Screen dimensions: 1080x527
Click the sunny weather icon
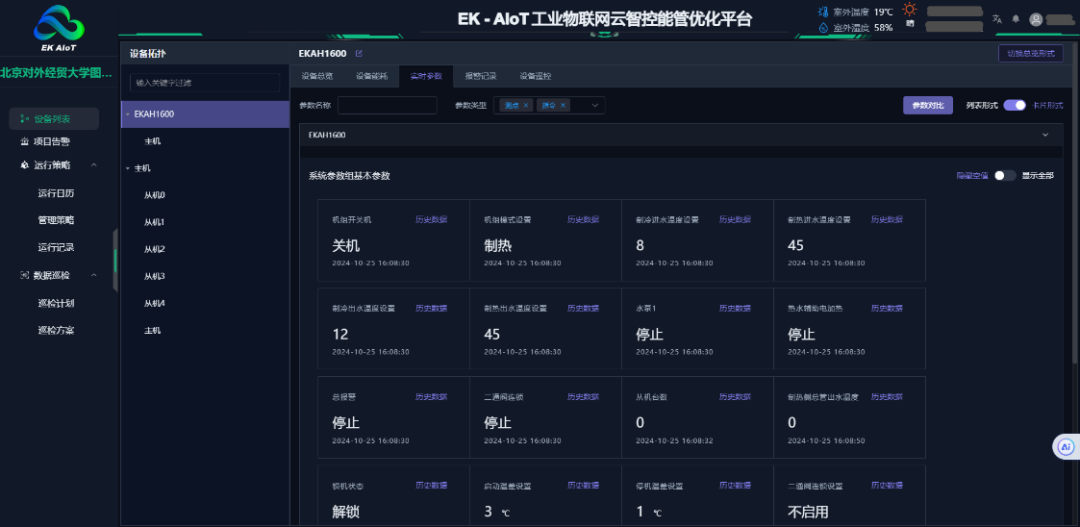909,9
